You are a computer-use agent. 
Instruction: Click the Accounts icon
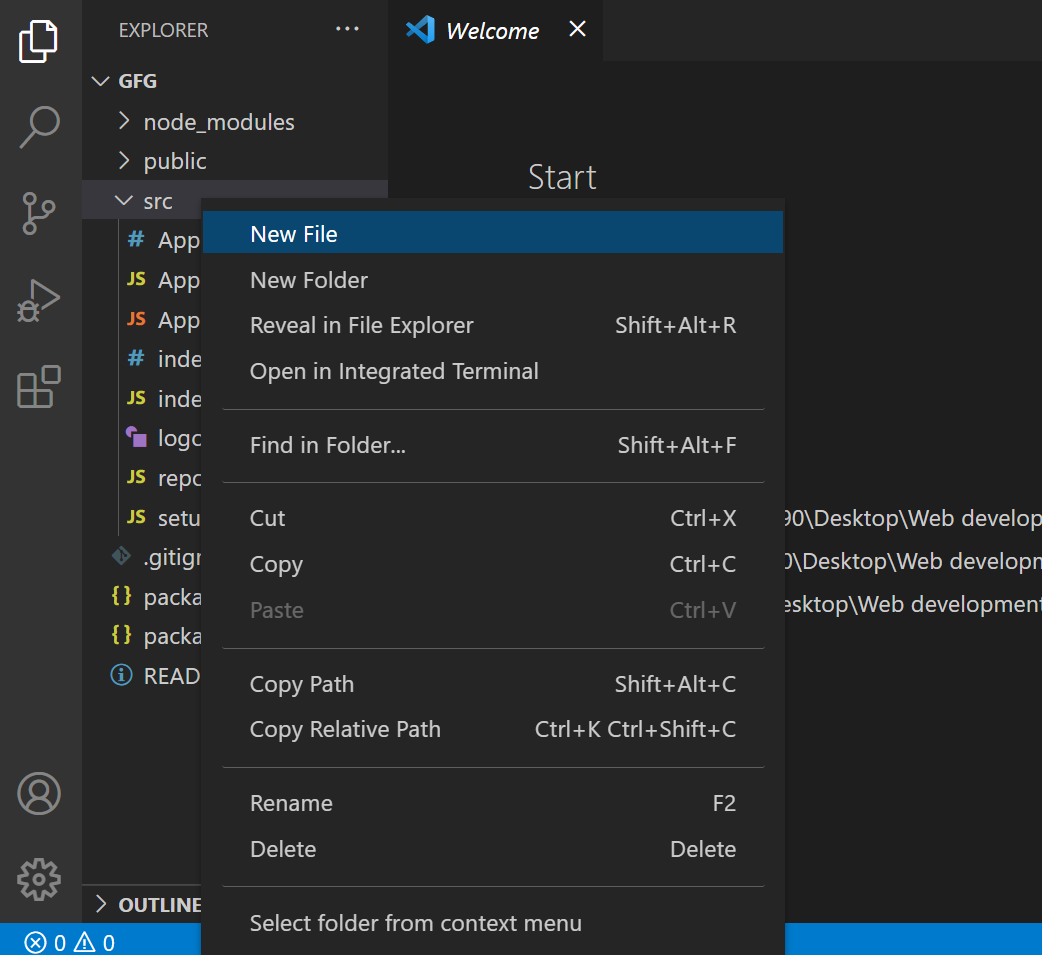coord(40,793)
